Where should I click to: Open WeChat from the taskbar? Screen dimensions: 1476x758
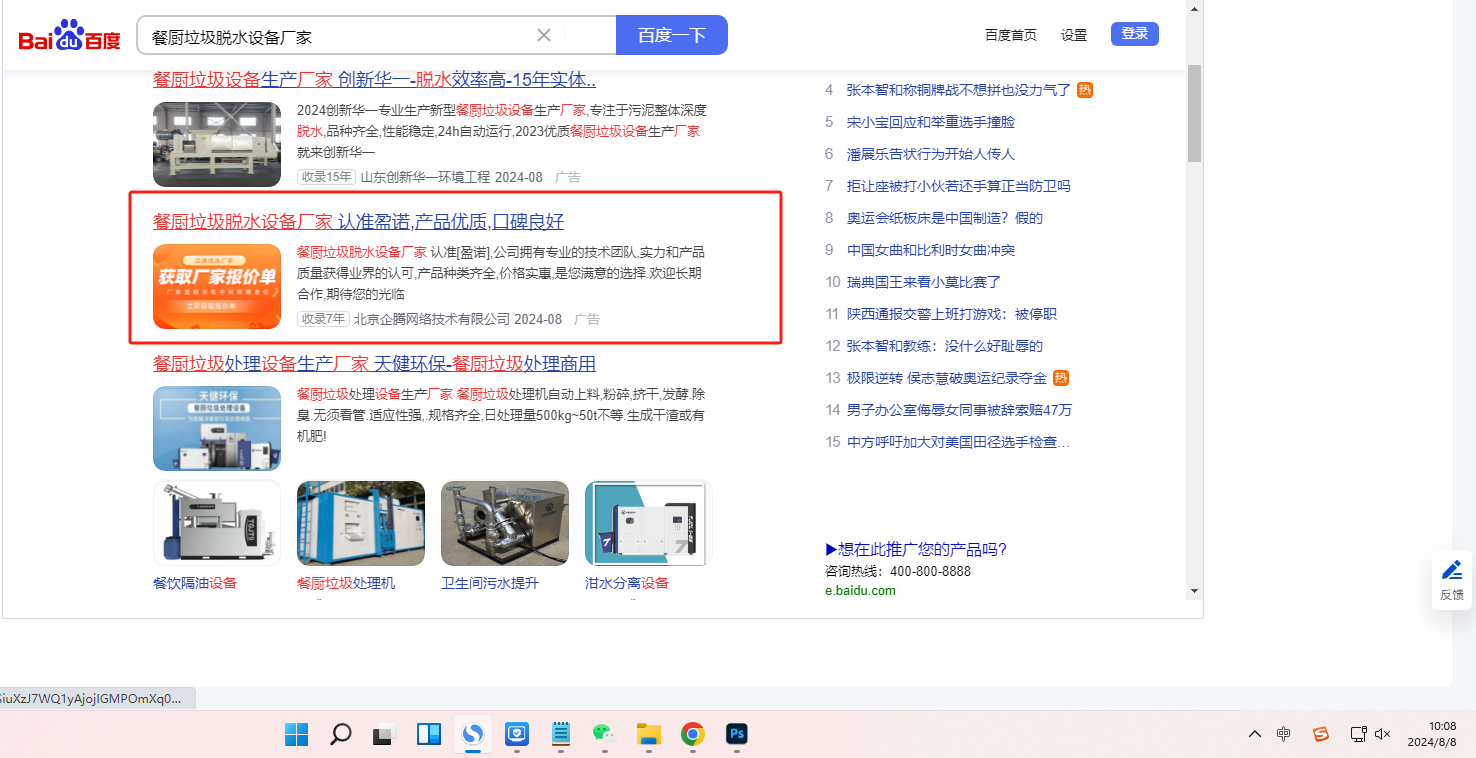(x=604, y=735)
